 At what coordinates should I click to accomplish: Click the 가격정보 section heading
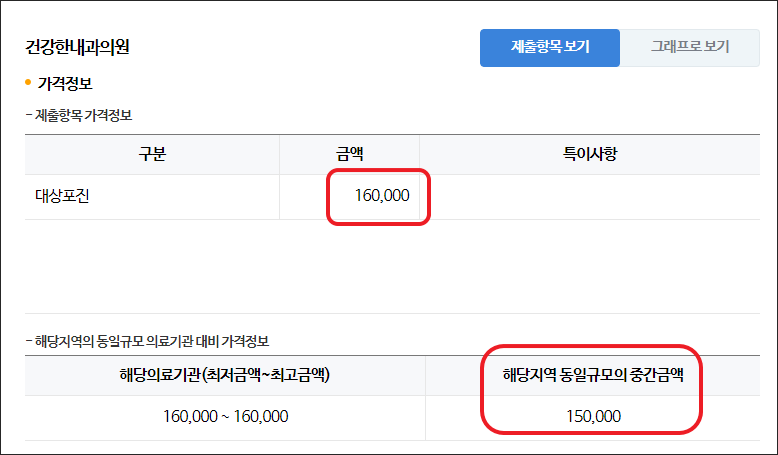65,83
